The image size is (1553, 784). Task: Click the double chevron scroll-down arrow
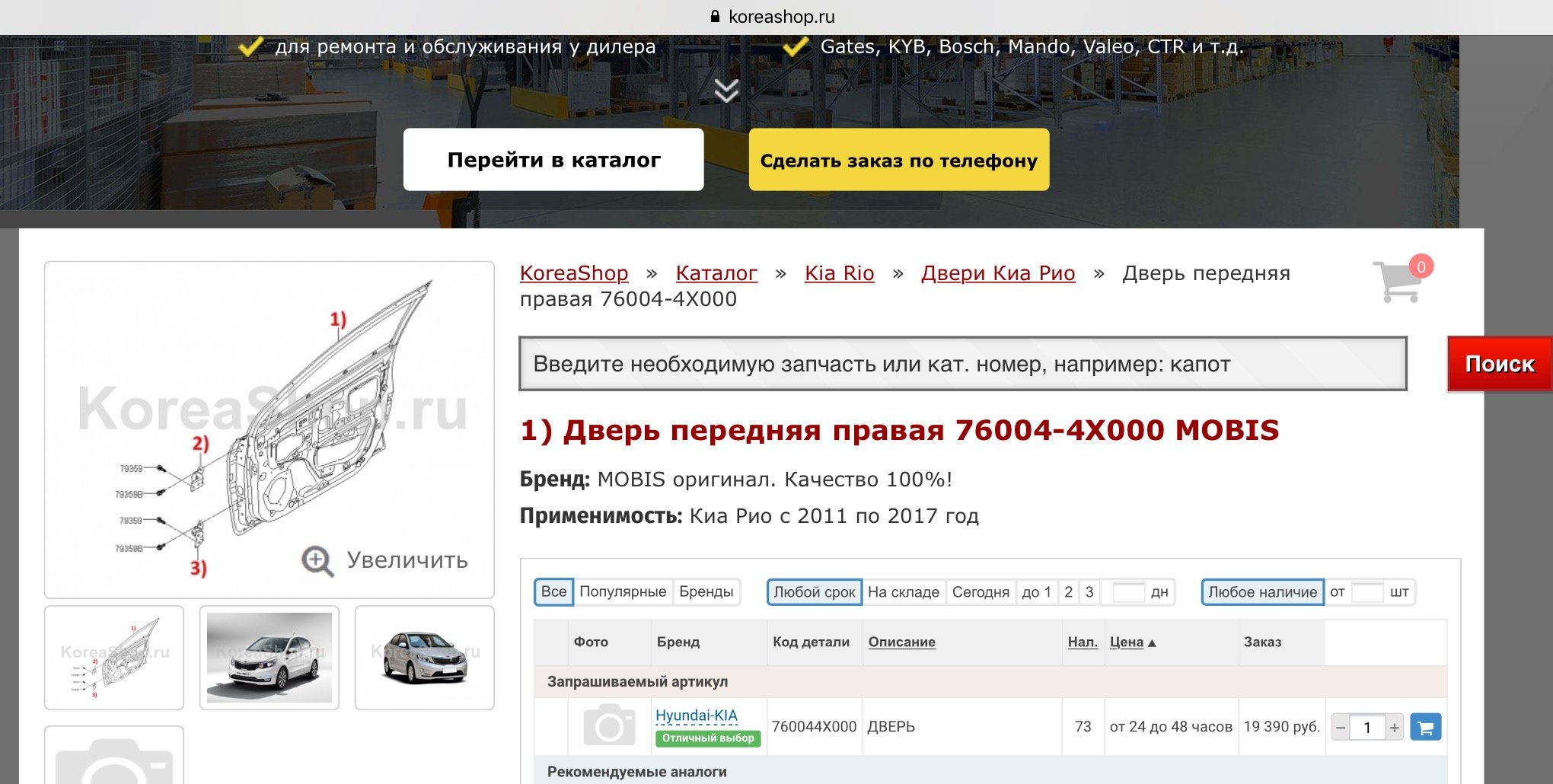(x=726, y=91)
